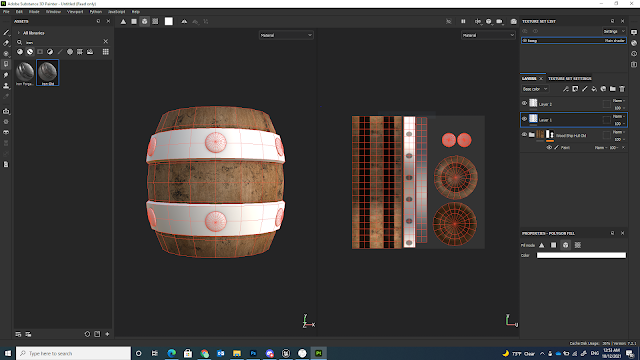
Task: Pause the engine computation
Action: point(463,22)
